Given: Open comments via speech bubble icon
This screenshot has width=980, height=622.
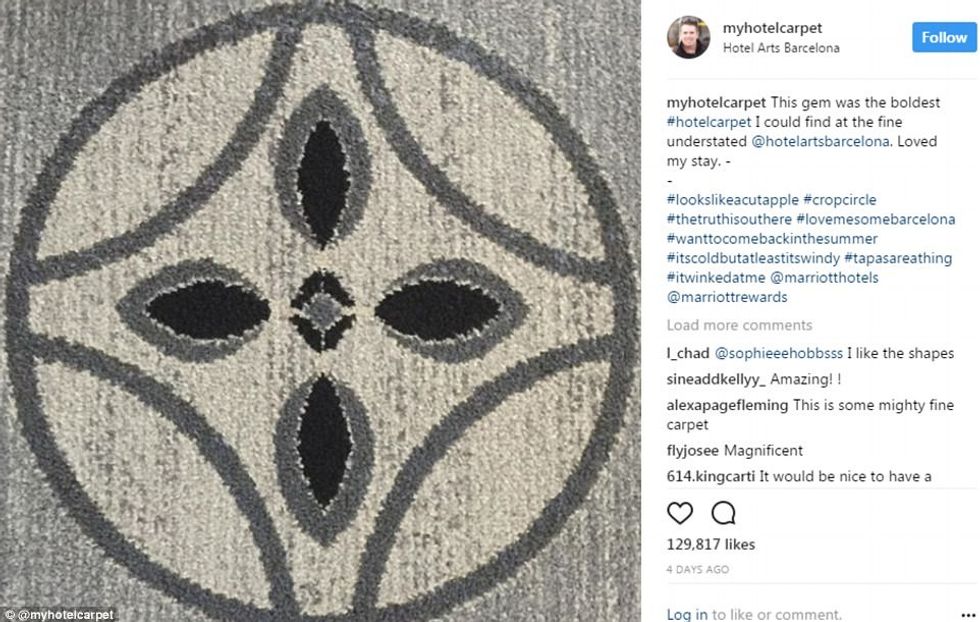Looking at the screenshot, I should [723, 513].
